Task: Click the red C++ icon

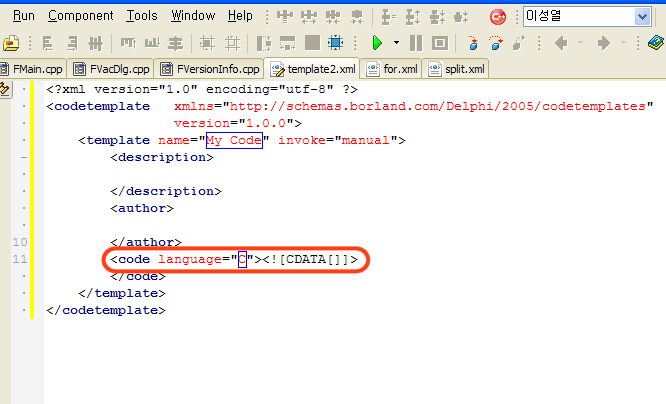Action: 497,16
